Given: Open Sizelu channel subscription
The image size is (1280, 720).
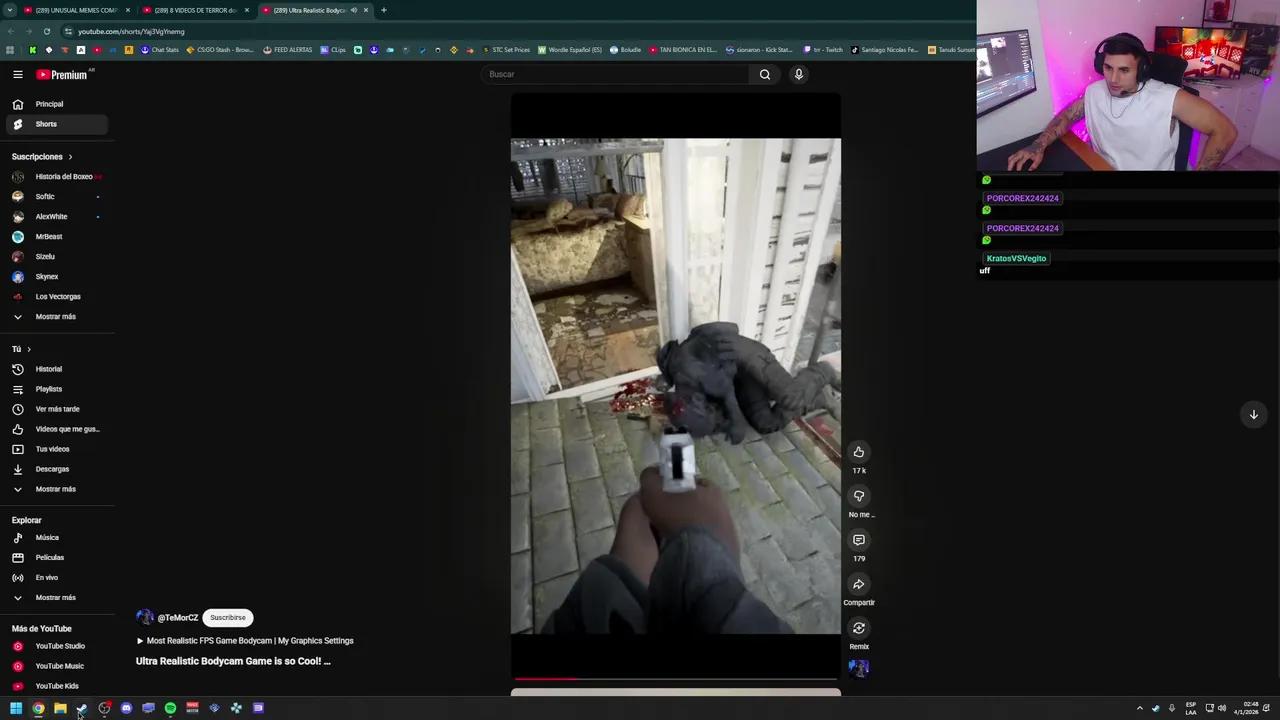Looking at the screenshot, I should pyautogui.click(x=56, y=257).
